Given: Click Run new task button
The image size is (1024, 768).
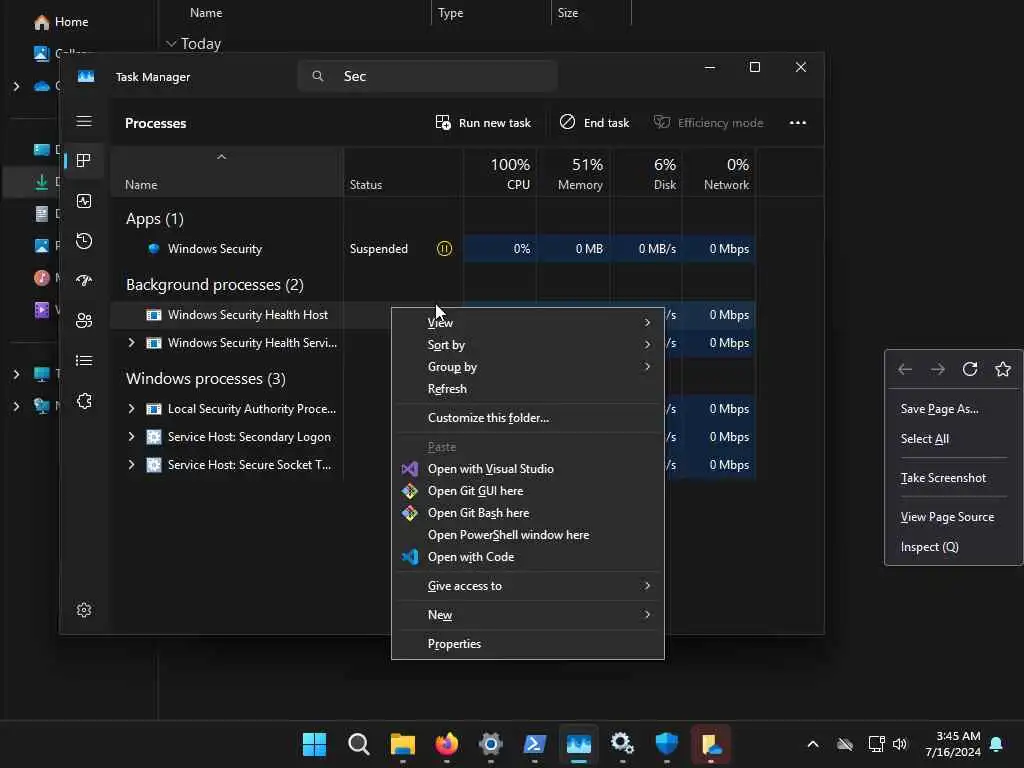Looking at the screenshot, I should coord(483,123).
